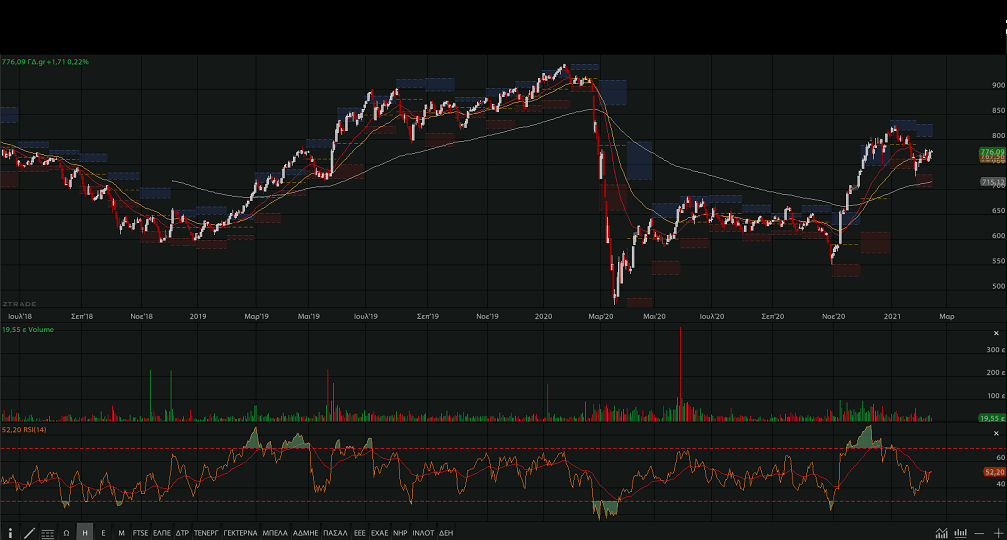
Task: Switch timeframe to M (monthly)
Action: (121, 533)
